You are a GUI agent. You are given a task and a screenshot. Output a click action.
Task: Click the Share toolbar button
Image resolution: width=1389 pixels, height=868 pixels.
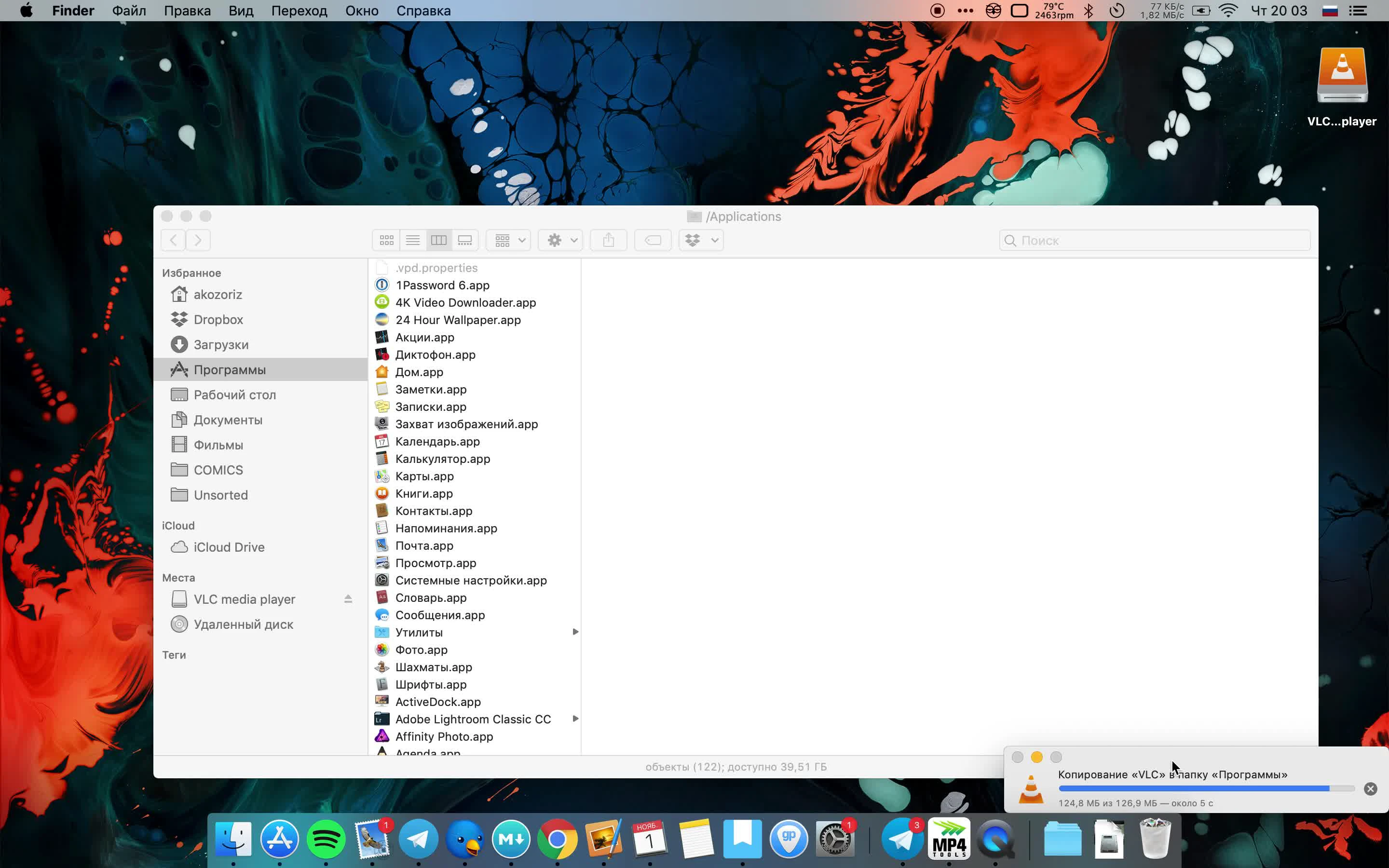click(608, 240)
